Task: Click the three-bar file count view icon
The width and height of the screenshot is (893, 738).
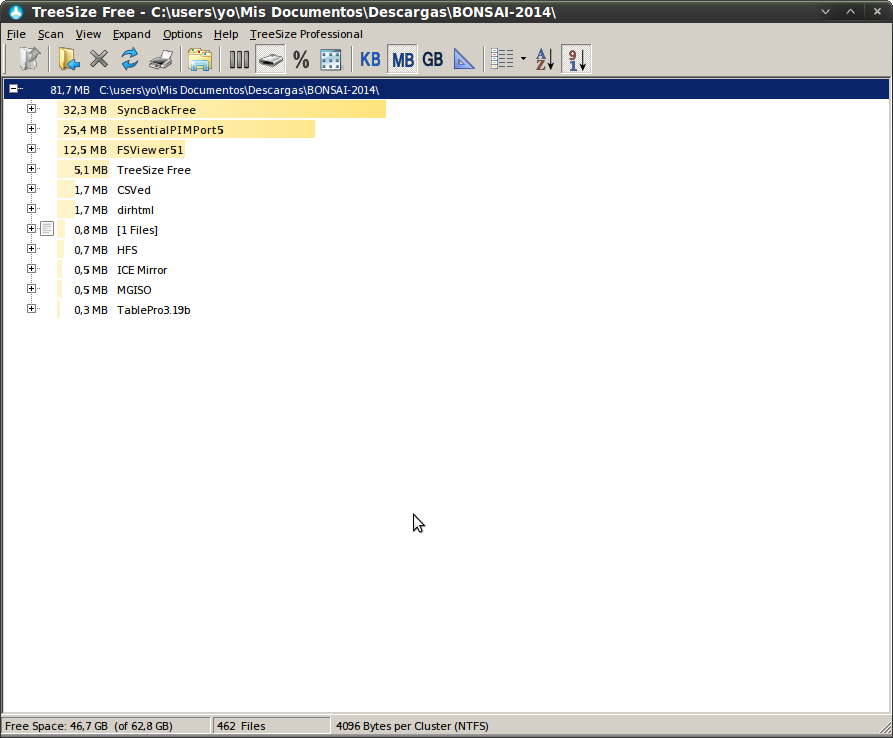Action: tap(239, 60)
